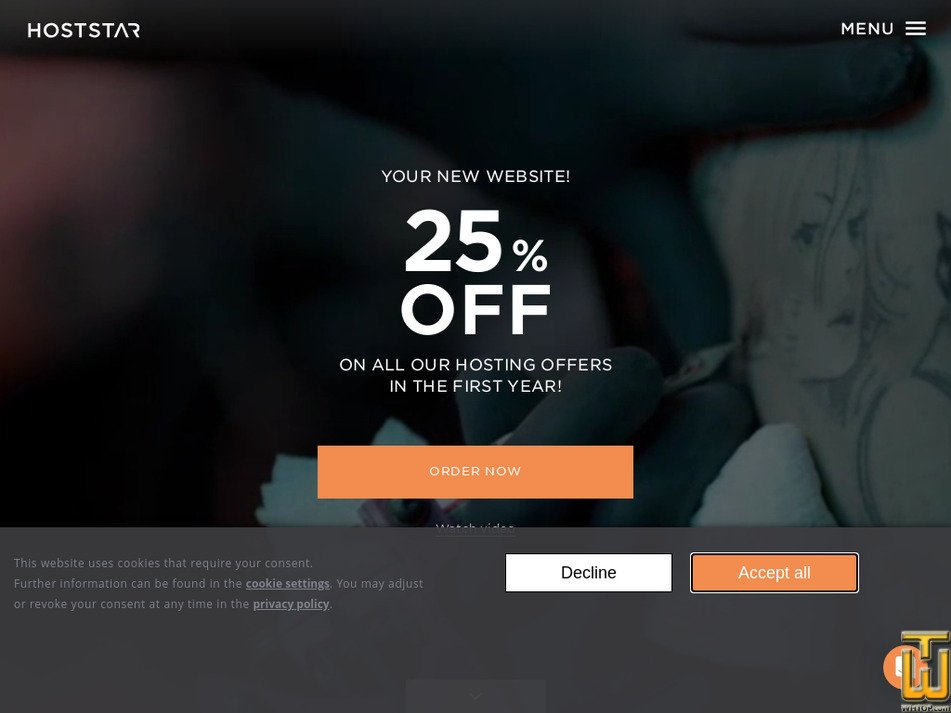Open the hamburger menu icon
The height and width of the screenshot is (713, 951).
tap(915, 28)
